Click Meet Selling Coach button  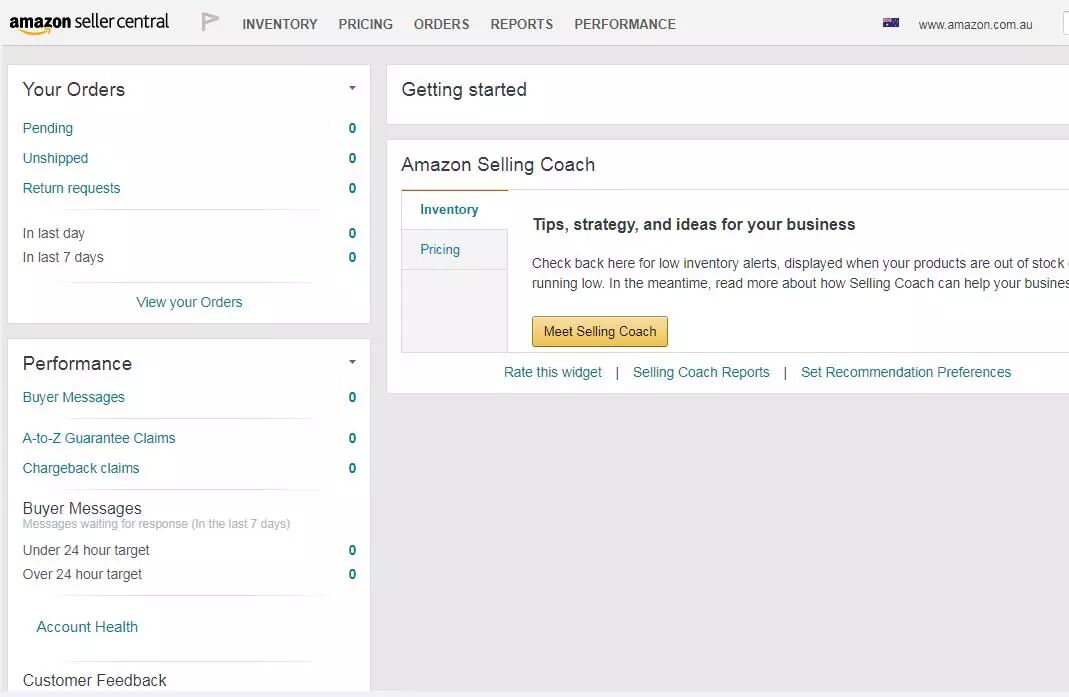[x=600, y=331]
